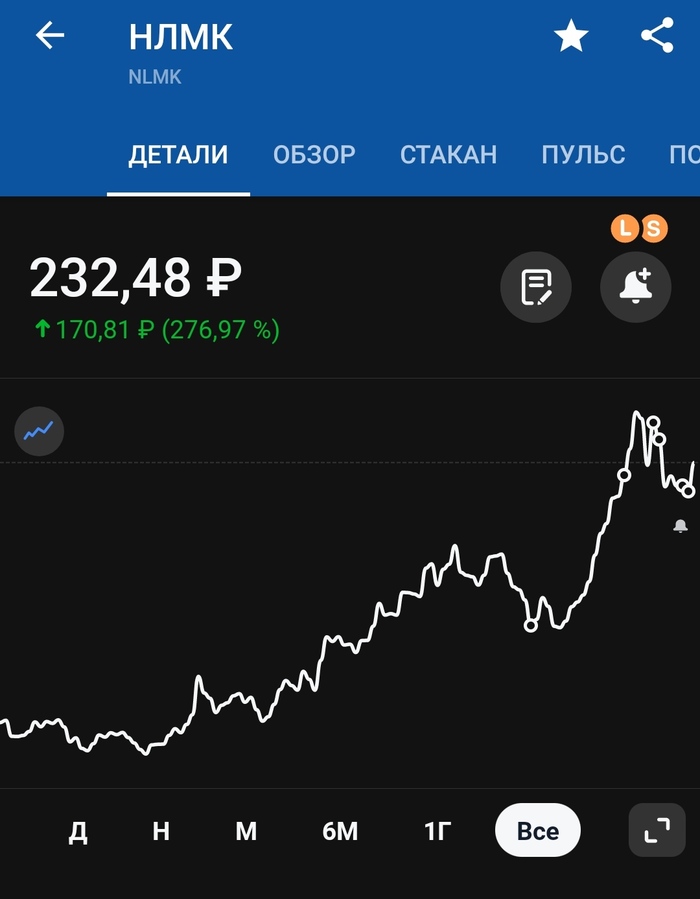Switch to the ОБЗОР tab
The height and width of the screenshot is (899, 700).
tap(314, 155)
